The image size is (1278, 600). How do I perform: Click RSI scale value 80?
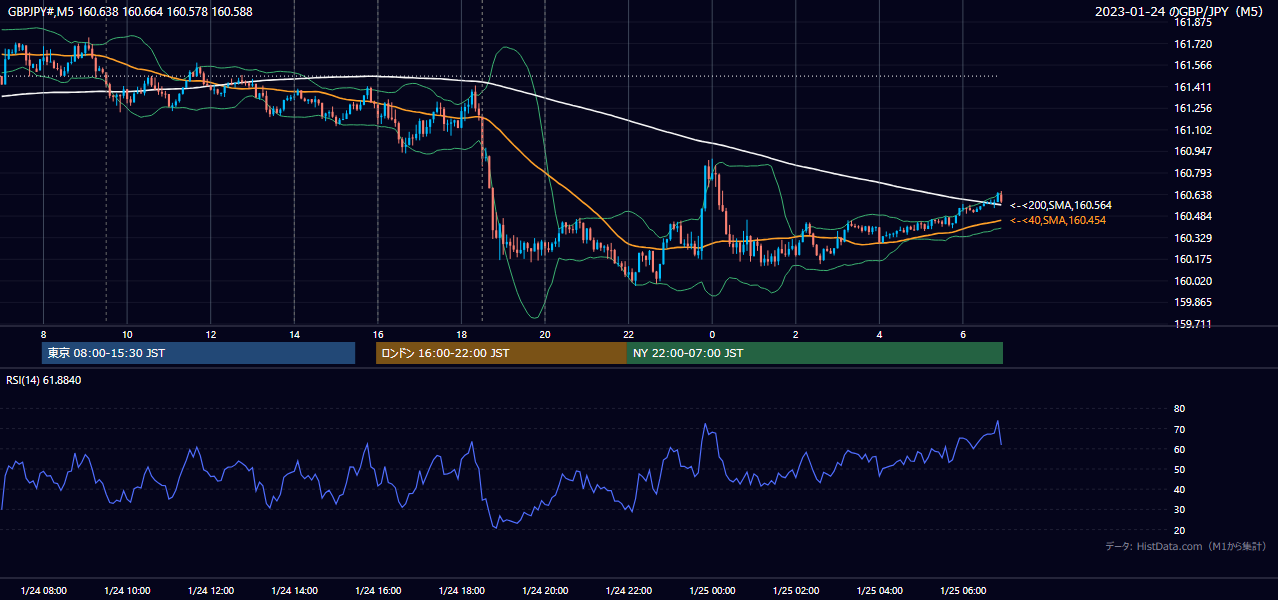point(1179,409)
